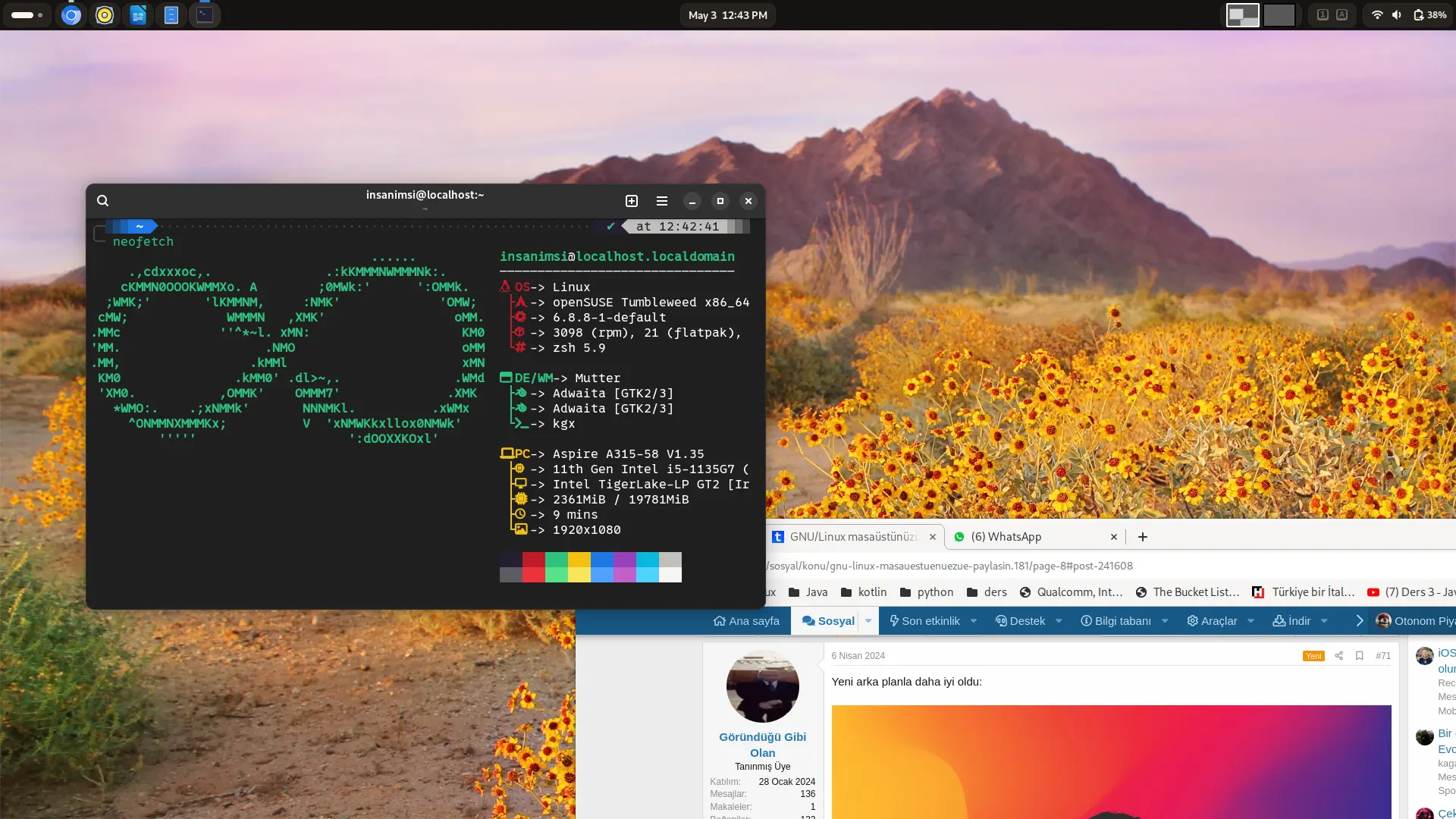The width and height of the screenshot is (1456, 819).
Task: Click the "Aspire A315-58 V1.35" line in terminal
Action: (628, 454)
